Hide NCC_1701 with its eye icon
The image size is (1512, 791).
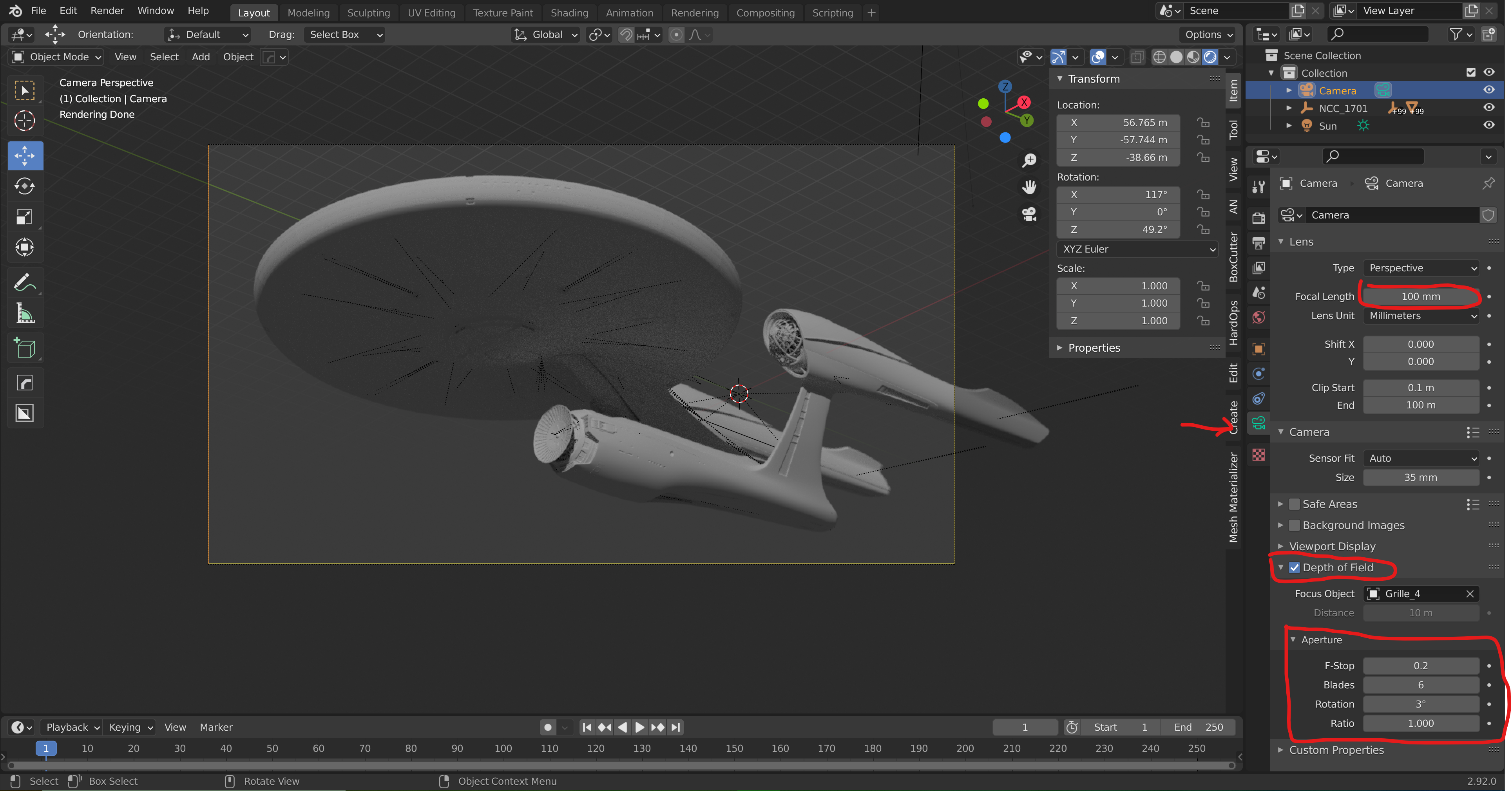click(x=1489, y=107)
